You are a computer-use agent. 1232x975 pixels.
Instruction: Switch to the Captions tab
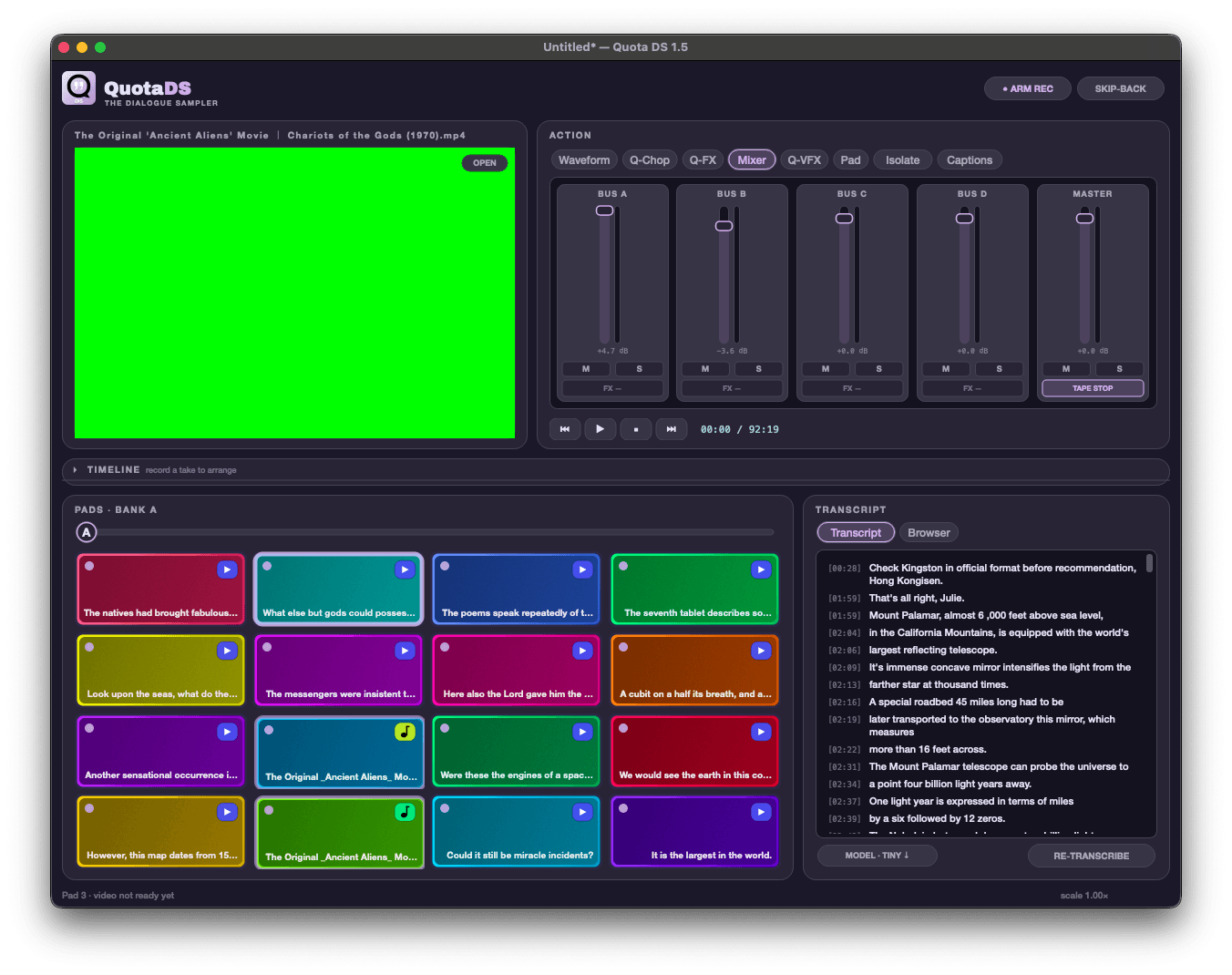[x=970, y=160]
